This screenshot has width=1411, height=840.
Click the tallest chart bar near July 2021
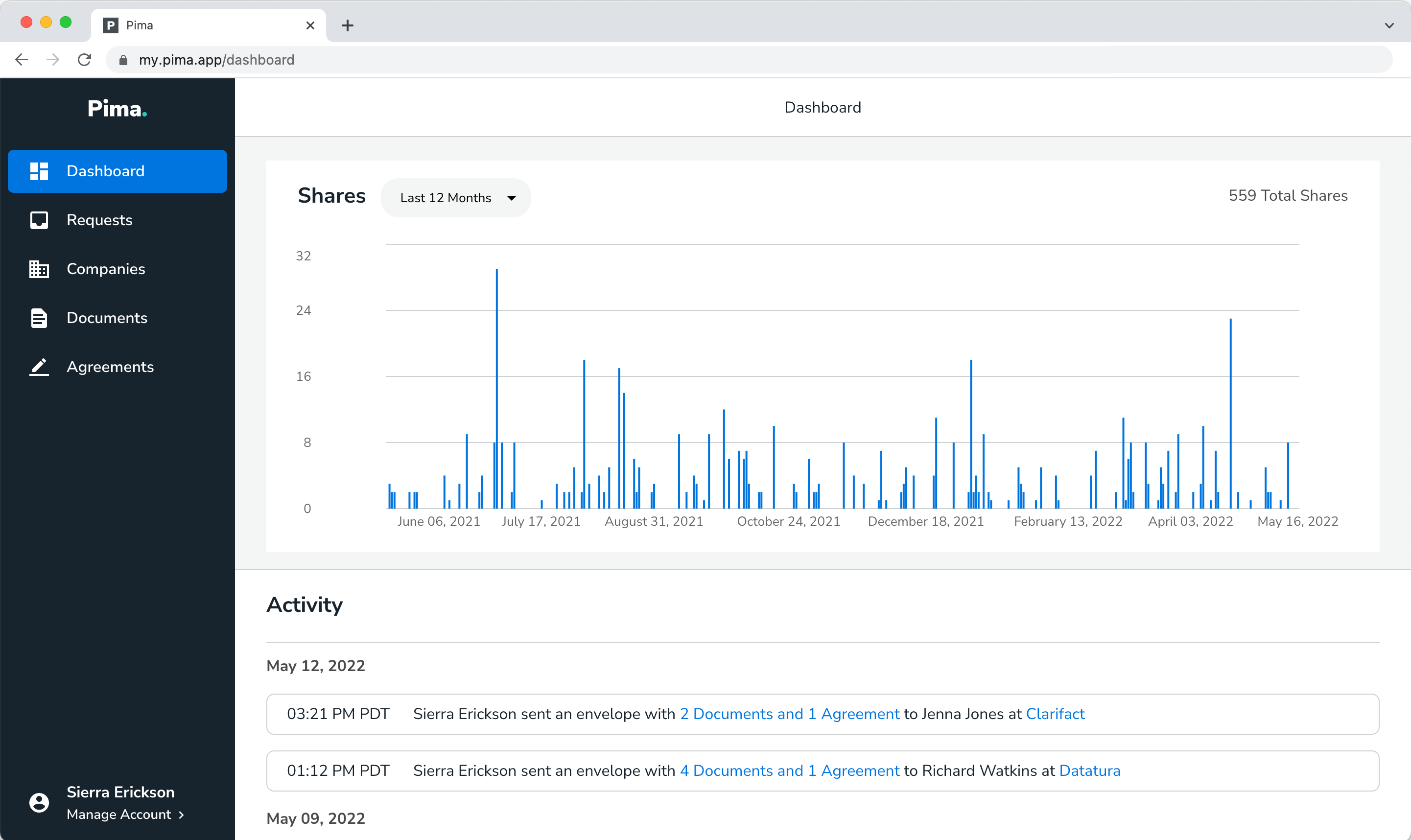(497, 388)
